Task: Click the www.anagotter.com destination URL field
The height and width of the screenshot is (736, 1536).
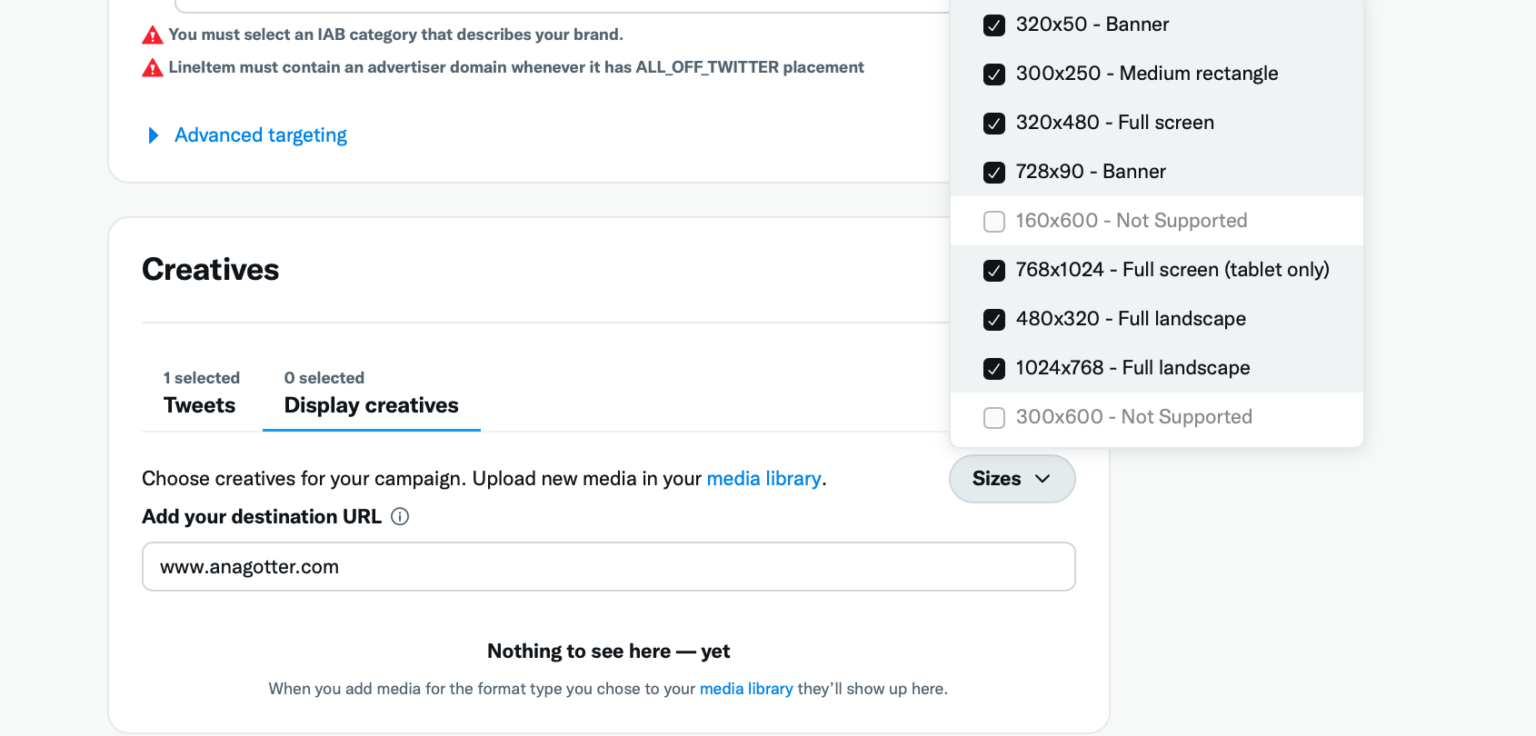Action: point(608,566)
